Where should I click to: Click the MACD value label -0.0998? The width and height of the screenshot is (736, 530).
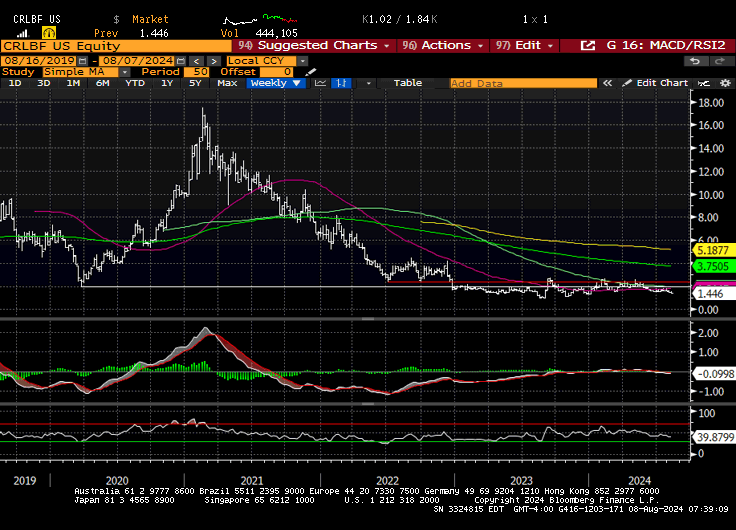[x=713, y=374]
